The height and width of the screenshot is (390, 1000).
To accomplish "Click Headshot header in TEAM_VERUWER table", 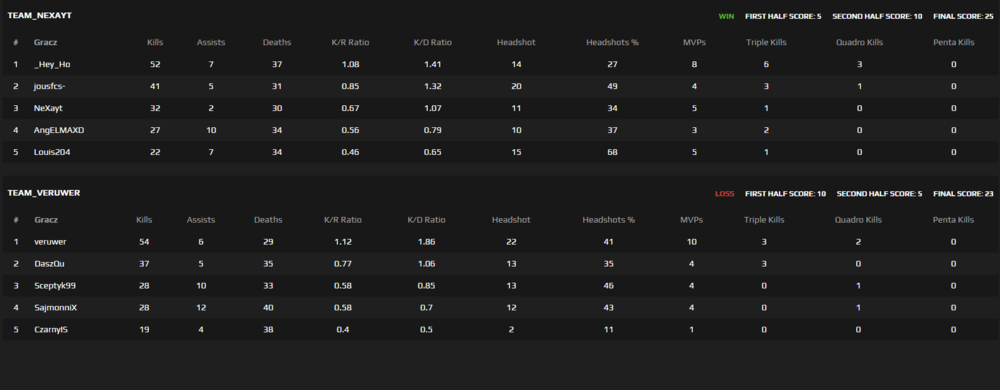I will tap(511, 220).
